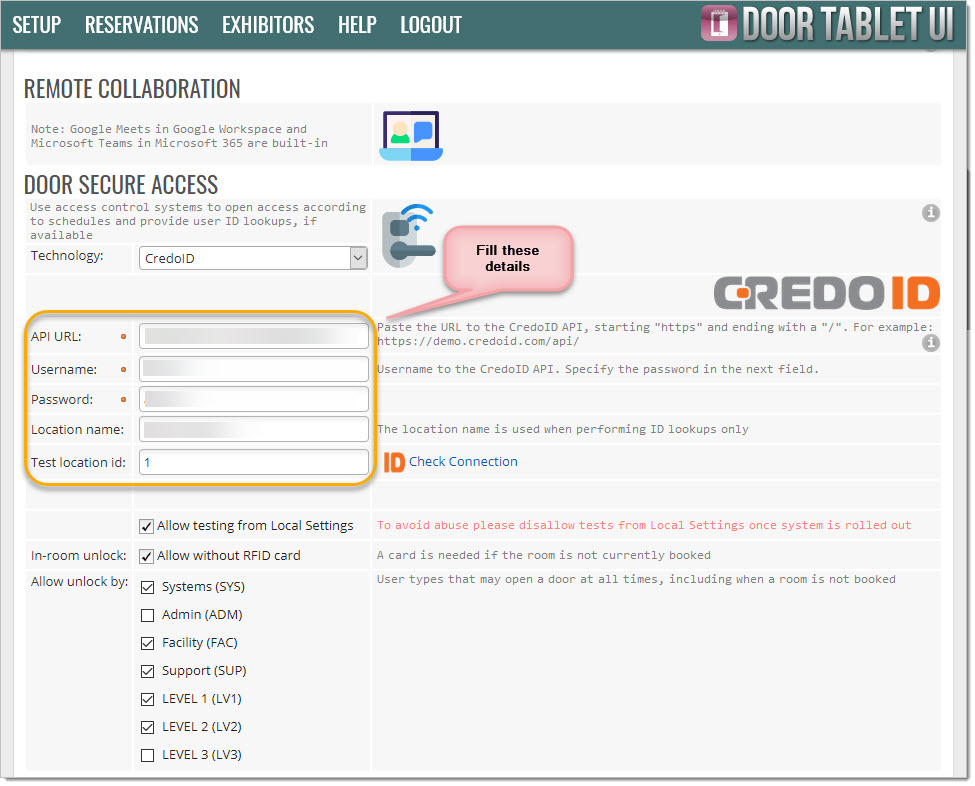Click the CredoID brand logo
The image size is (975, 786).
[826, 293]
